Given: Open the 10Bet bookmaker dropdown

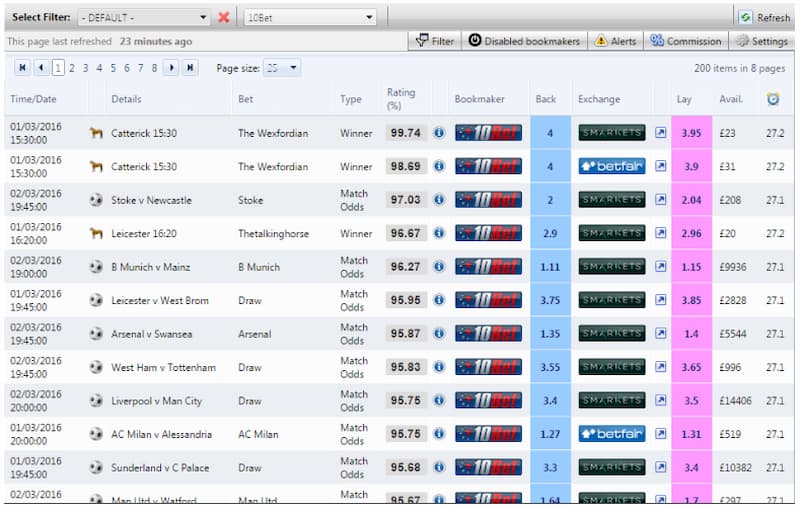Looking at the screenshot, I should click(310, 17).
